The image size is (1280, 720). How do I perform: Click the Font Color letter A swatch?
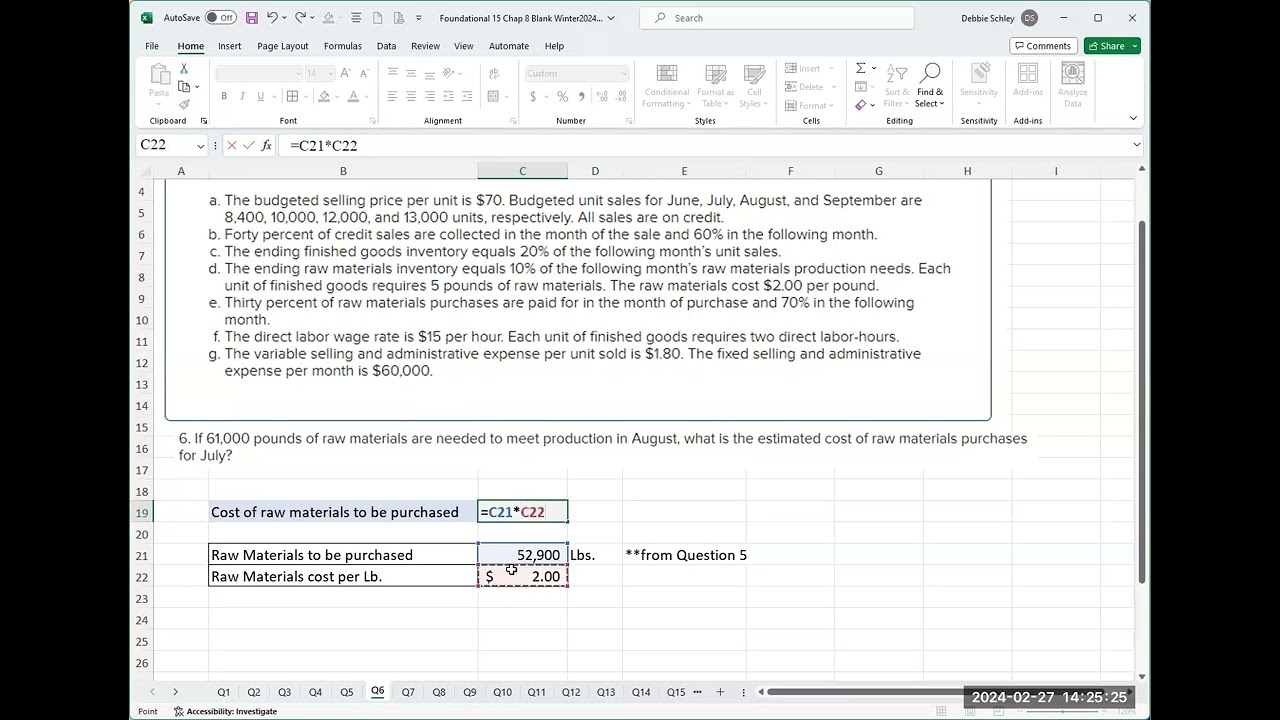353,96
